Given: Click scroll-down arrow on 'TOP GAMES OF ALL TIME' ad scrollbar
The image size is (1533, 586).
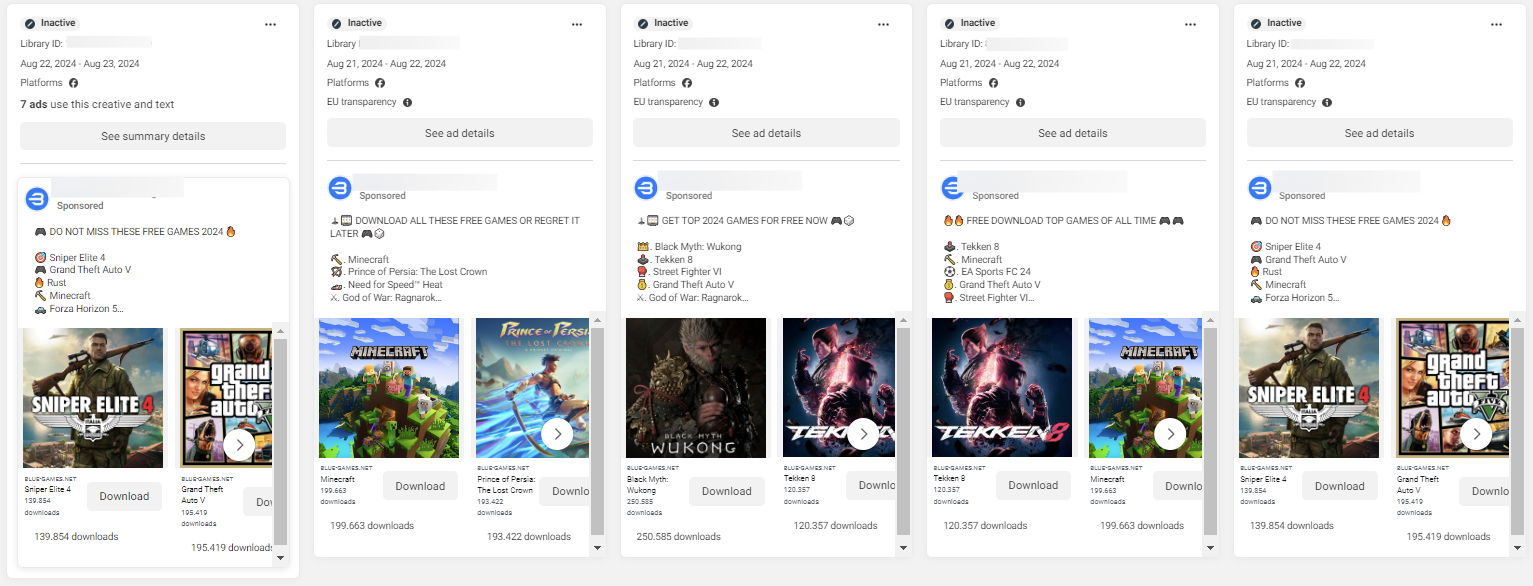Looking at the screenshot, I should click(1211, 547).
